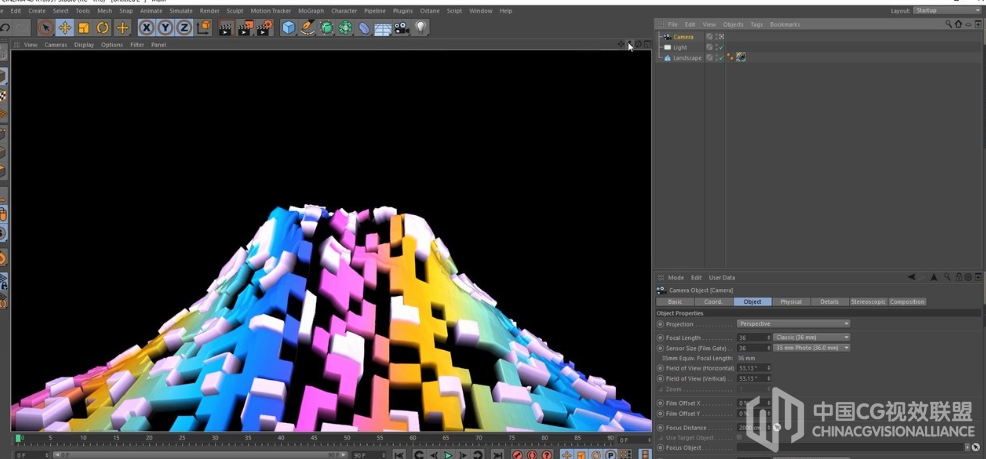Viewport: 986px width, 459px height.
Task: Click the coordinate system icon
Action: (x=203, y=28)
